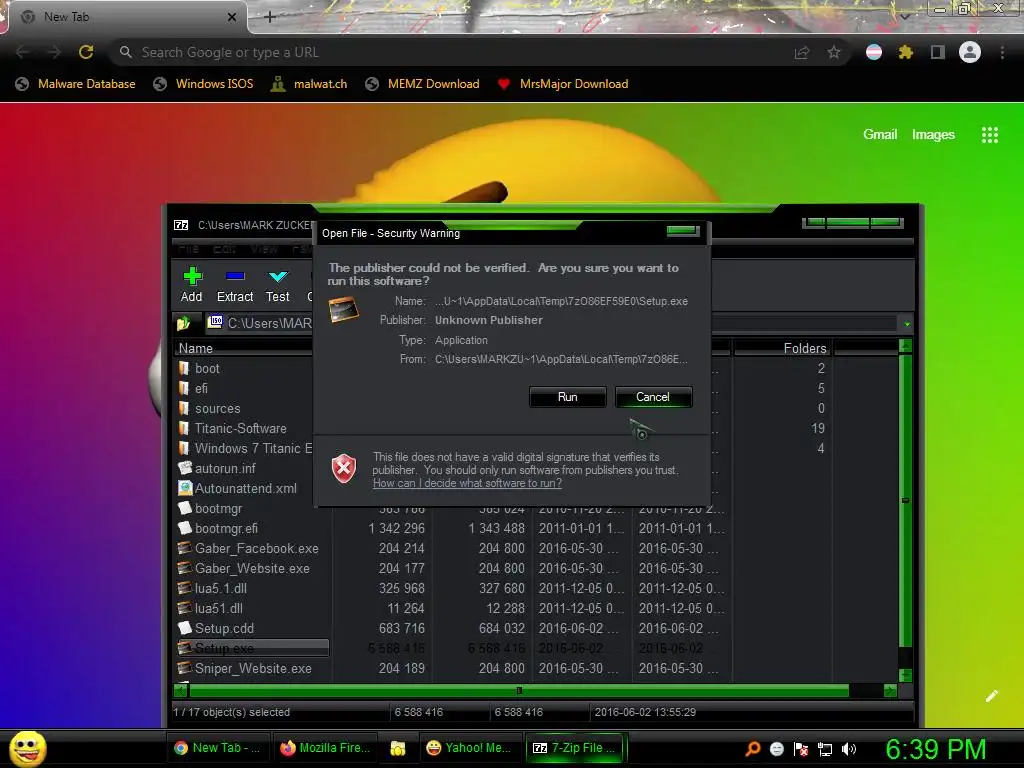Click the Extract tool in 7-Zip
This screenshot has width=1024, height=768.
(x=234, y=285)
